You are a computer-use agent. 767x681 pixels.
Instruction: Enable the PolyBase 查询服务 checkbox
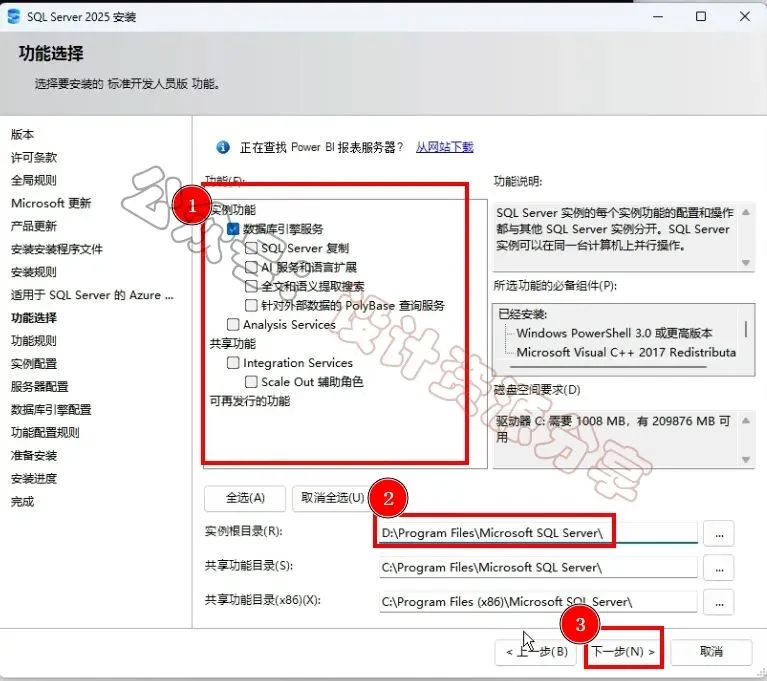click(x=251, y=305)
